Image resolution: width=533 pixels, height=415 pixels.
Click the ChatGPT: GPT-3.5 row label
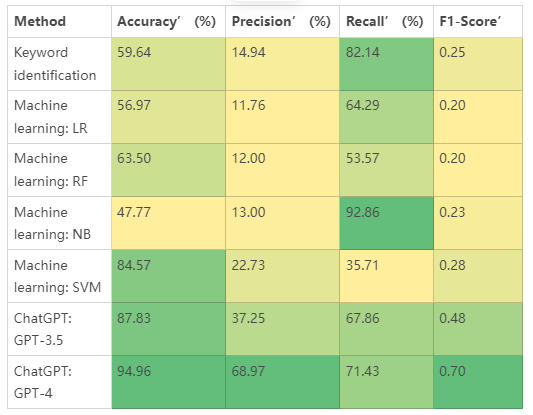(59, 329)
